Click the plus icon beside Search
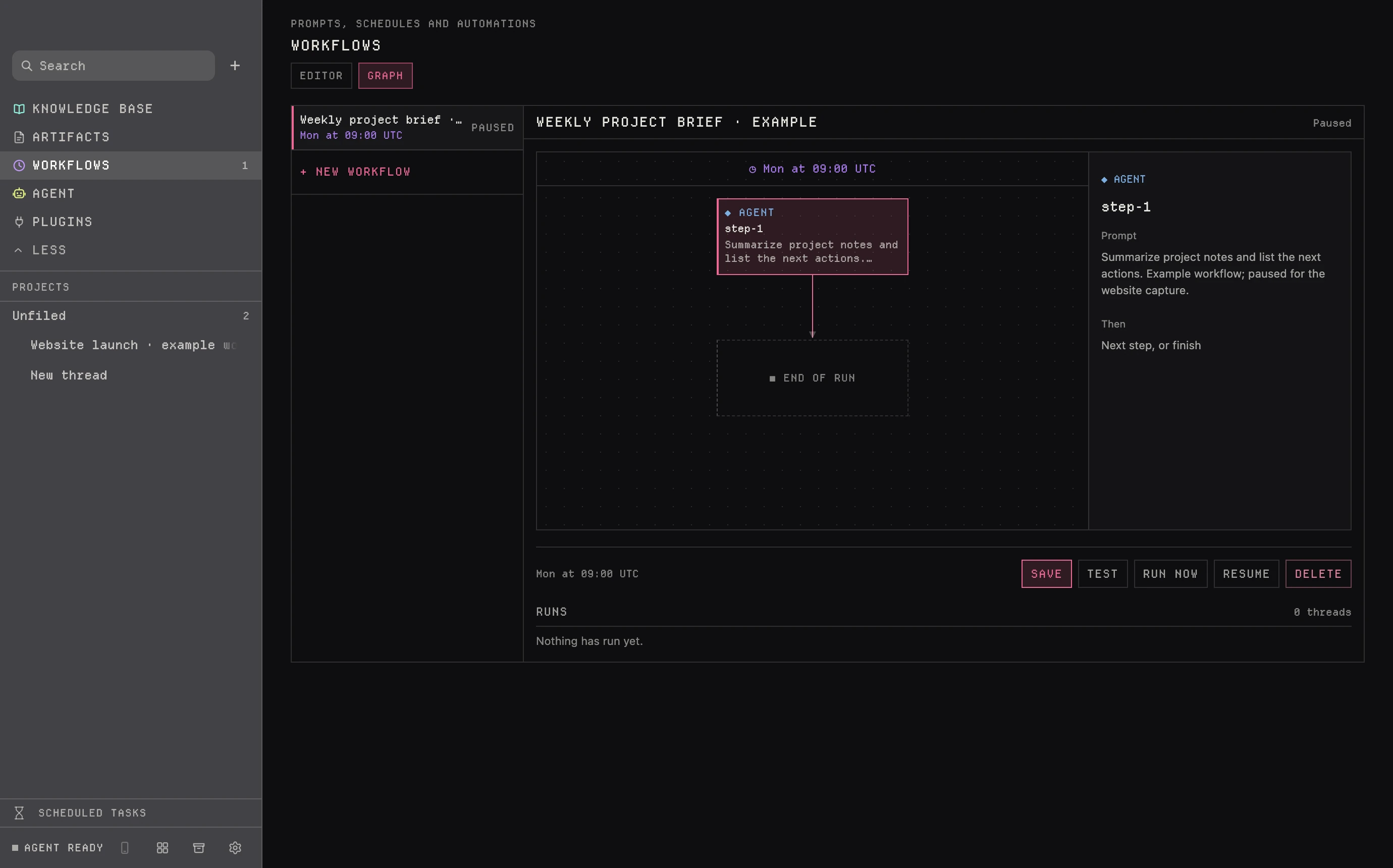Viewport: 1393px width, 868px height. click(235, 66)
